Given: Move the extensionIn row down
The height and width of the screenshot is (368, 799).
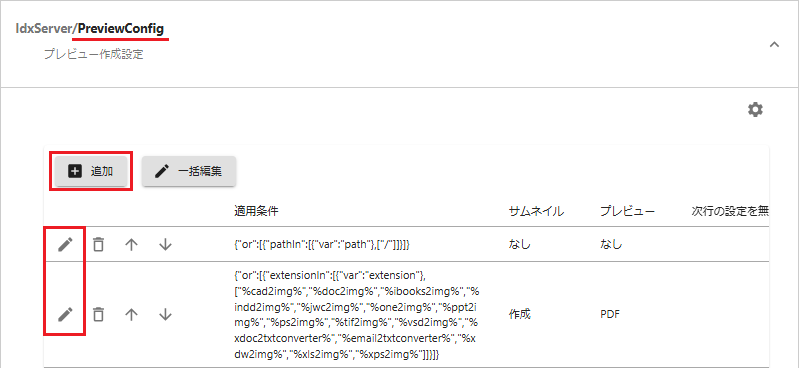Looking at the screenshot, I should coord(165,314).
